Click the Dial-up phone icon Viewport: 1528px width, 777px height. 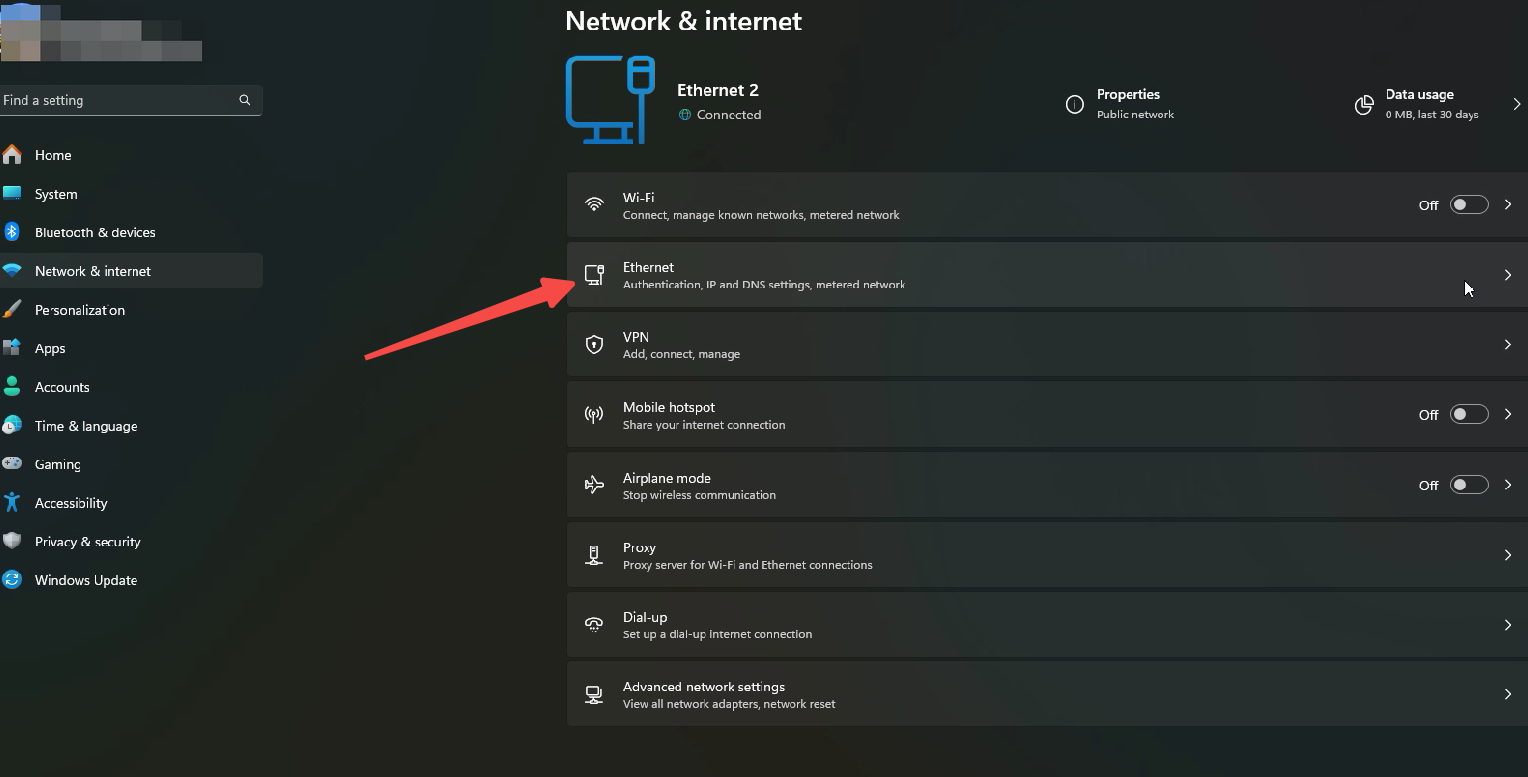595,625
